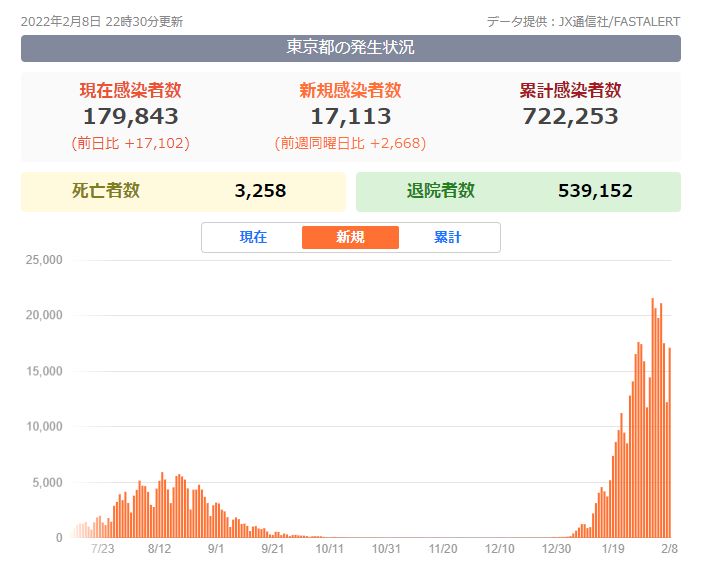The width and height of the screenshot is (709, 561).
Task: Click the 9/1 x-axis date label
Action: 216,549
